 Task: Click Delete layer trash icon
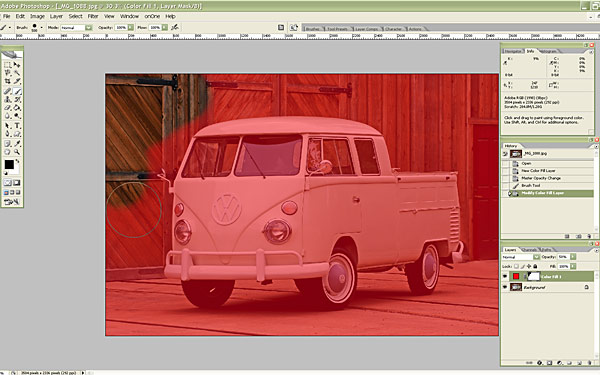click(589, 363)
